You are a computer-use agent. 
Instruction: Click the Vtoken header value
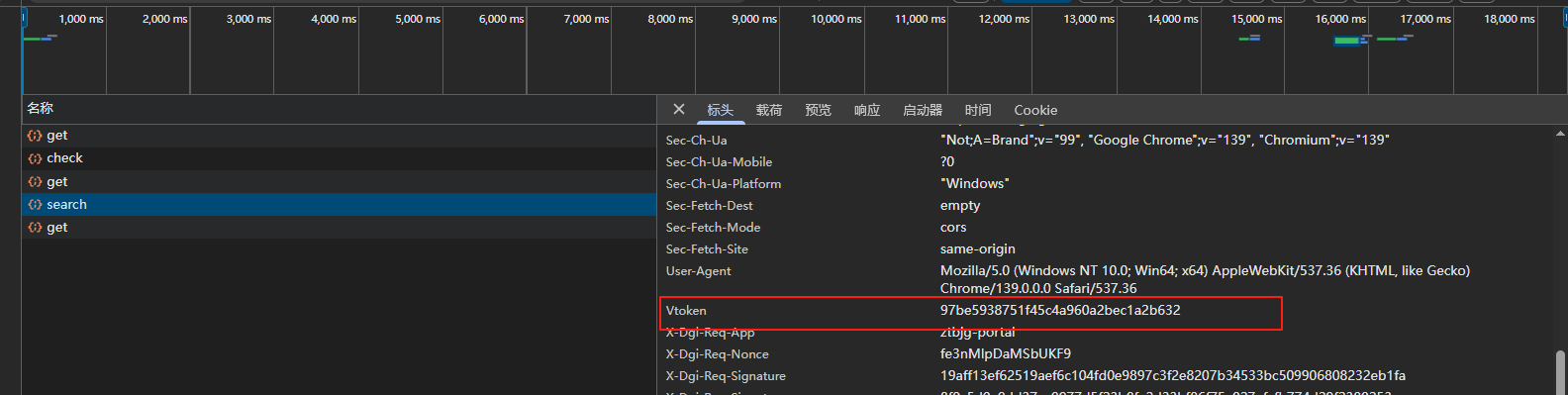click(1060, 310)
